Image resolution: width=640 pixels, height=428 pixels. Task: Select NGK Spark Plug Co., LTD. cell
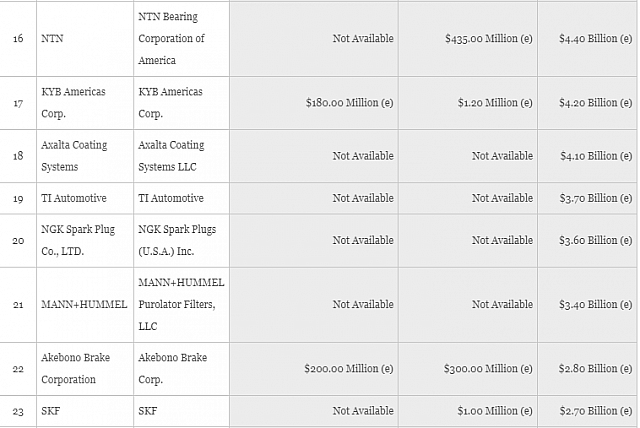[x=85, y=241]
